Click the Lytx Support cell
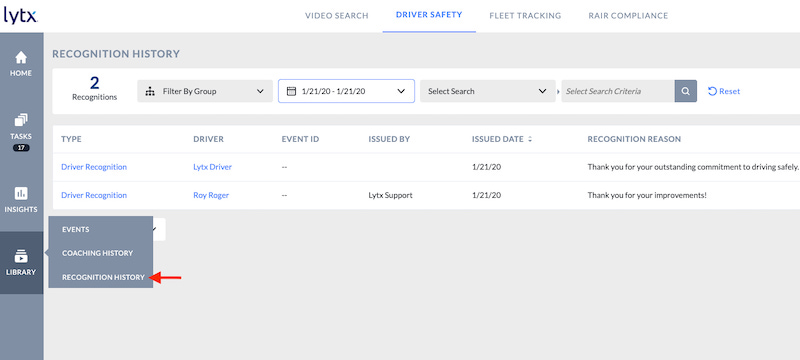This screenshot has height=360, width=800. pos(390,195)
